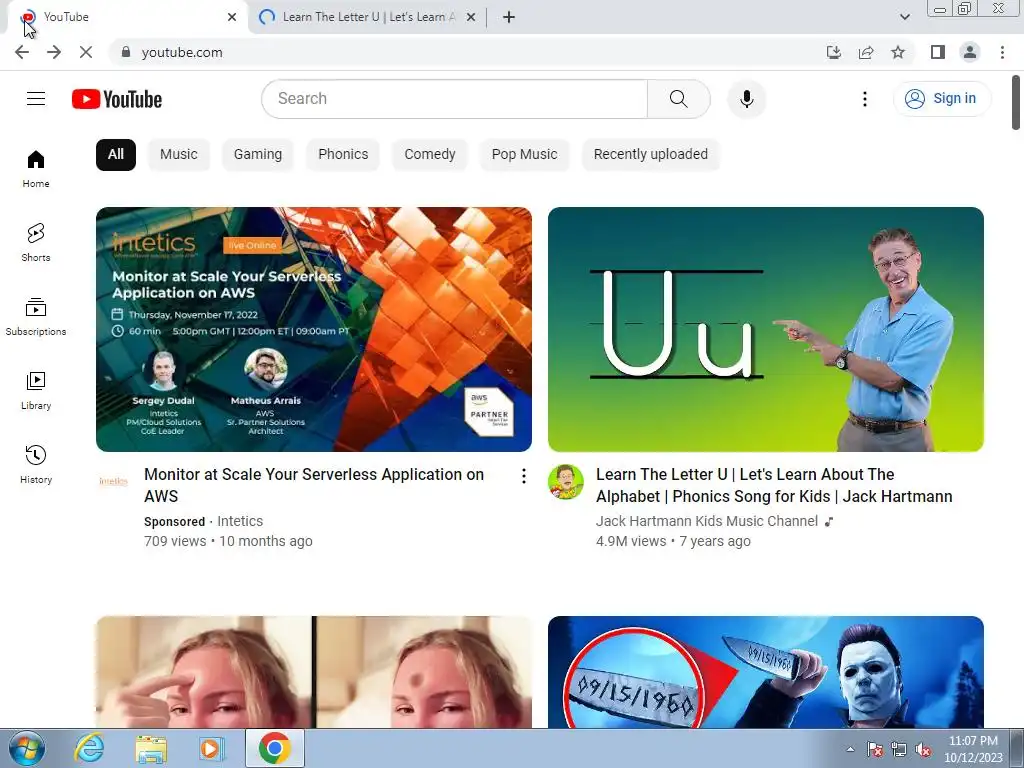
Task: Start voice search with the microphone
Action: 746,99
